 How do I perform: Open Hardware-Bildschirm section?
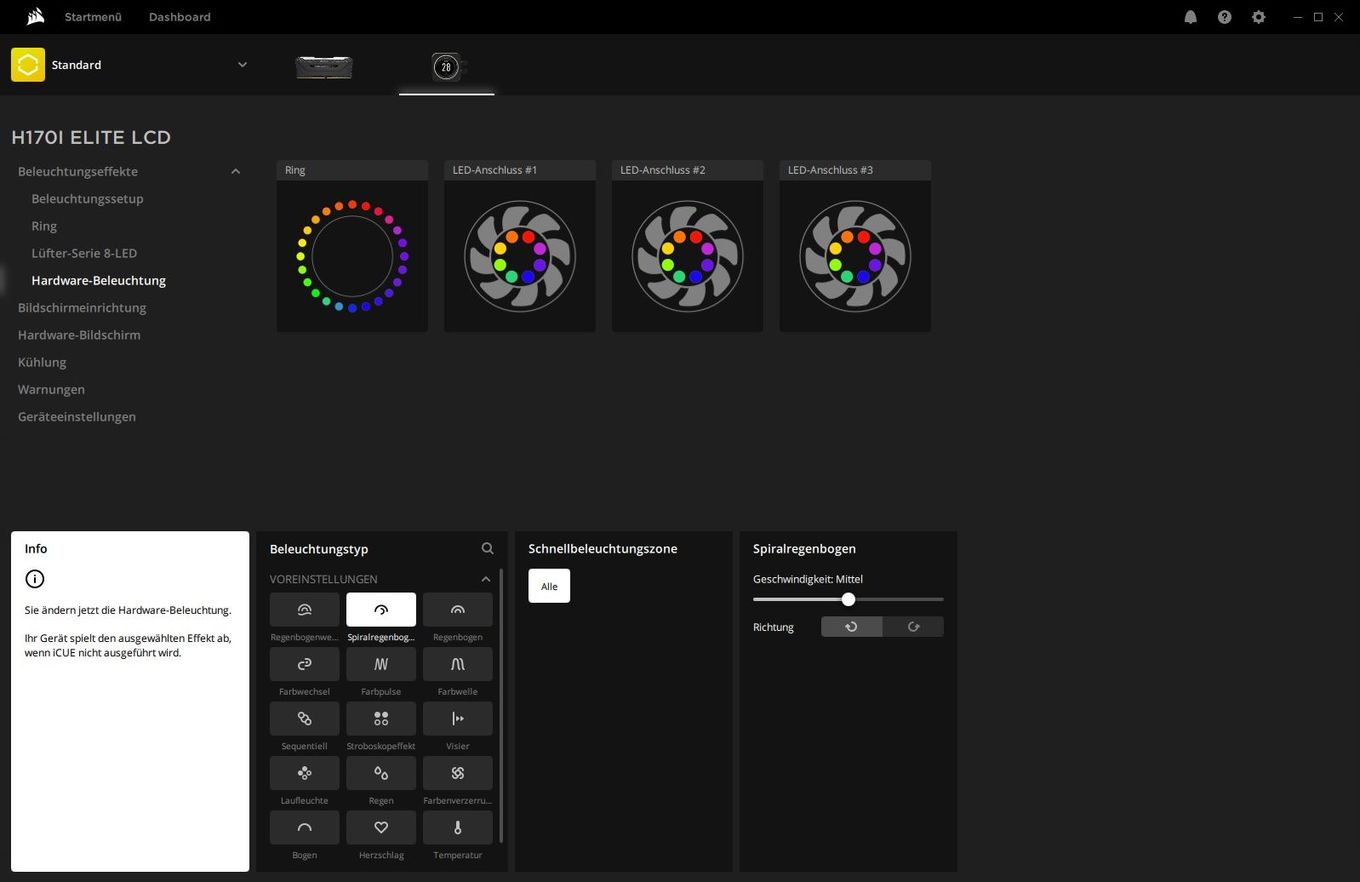click(x=79, y=335)
